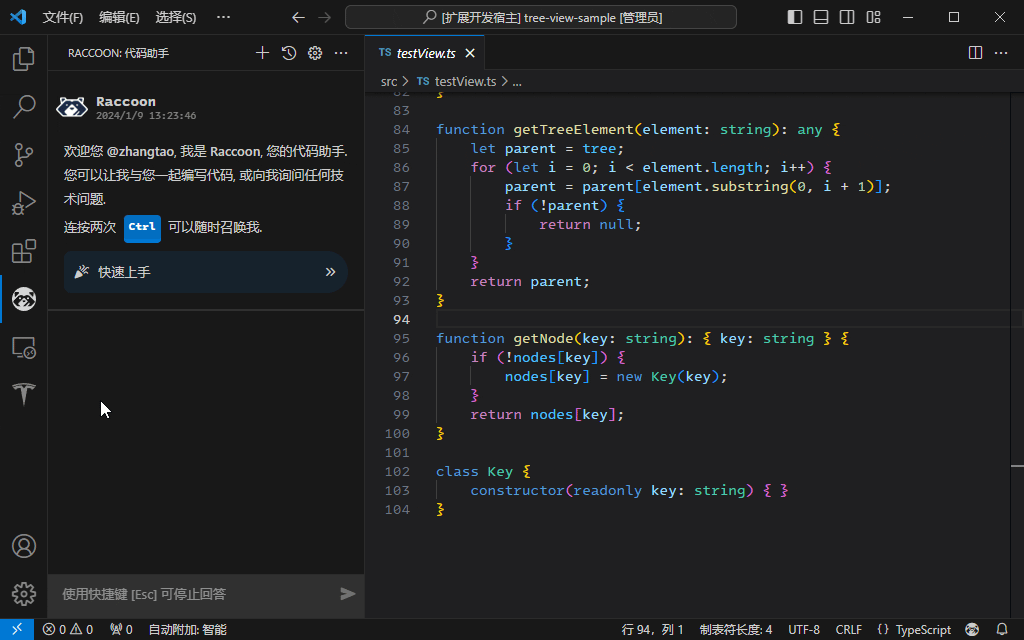
Task: Expand the overflow title bar menu
Action: pos(223,17)
